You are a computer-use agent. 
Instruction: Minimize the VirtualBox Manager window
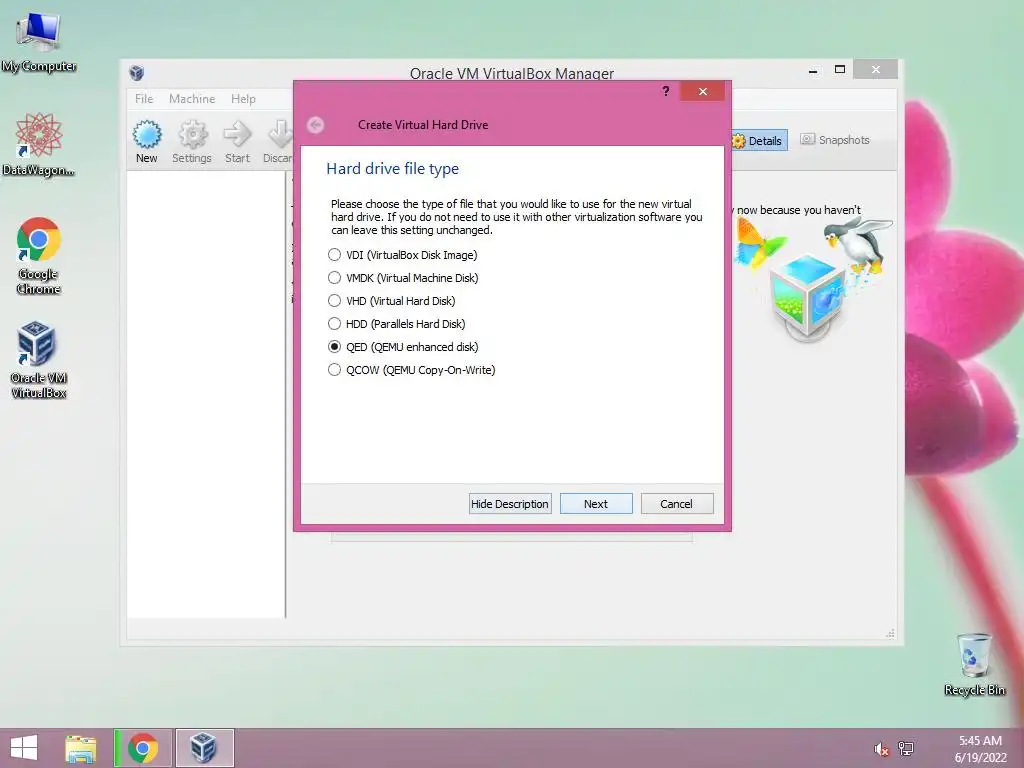[813, 70]
